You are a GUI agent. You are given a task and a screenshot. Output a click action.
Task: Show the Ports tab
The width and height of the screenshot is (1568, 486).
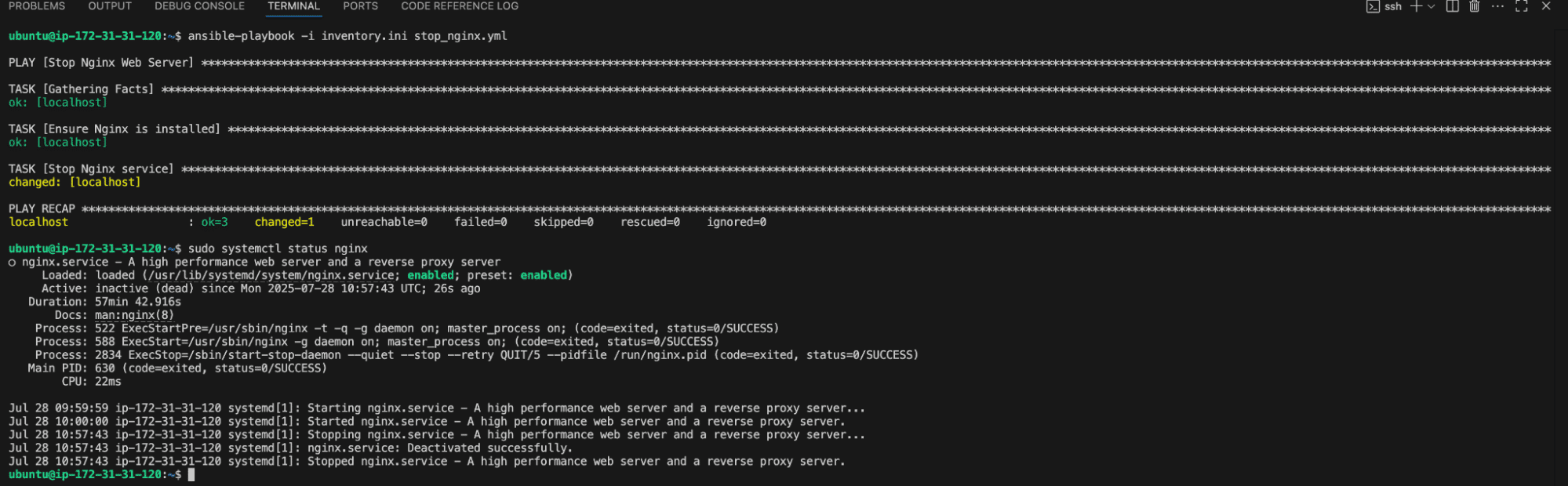[360, 6]
